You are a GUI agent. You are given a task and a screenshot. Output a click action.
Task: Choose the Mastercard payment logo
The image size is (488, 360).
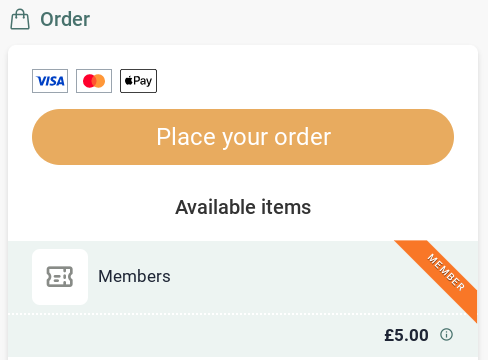pyautogui.click(x=94, y=81)
